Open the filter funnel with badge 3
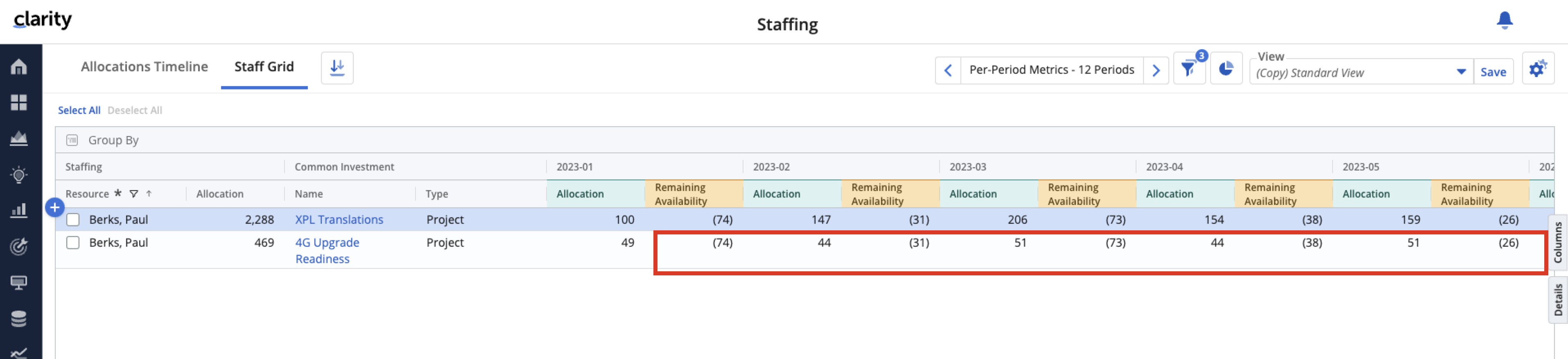This screenshot has height=359, width=1568. coord(1188,70)
